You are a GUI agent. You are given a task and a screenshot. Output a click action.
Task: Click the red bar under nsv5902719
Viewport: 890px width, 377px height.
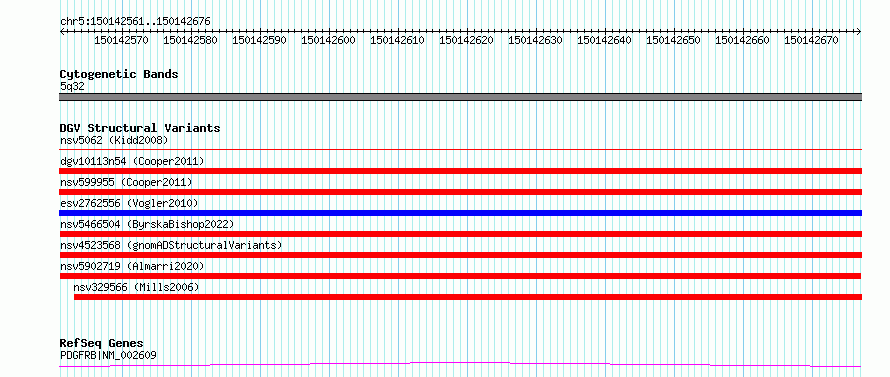[460, 276]
